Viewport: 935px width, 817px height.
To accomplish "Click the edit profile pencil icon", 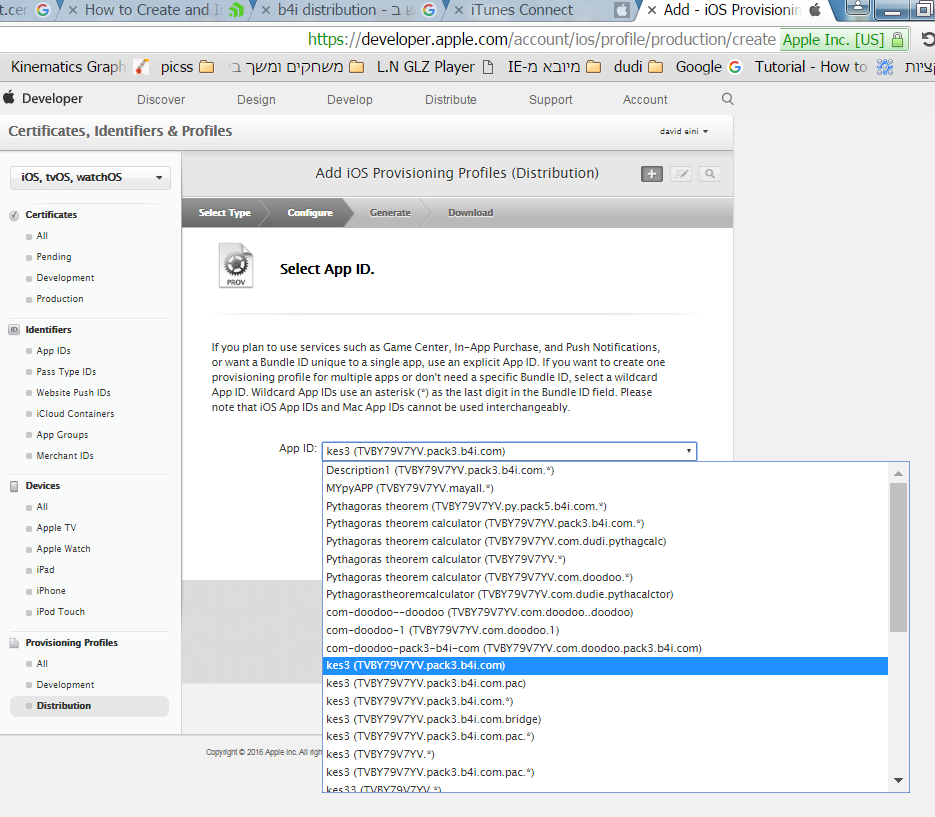I will [681, 174].
